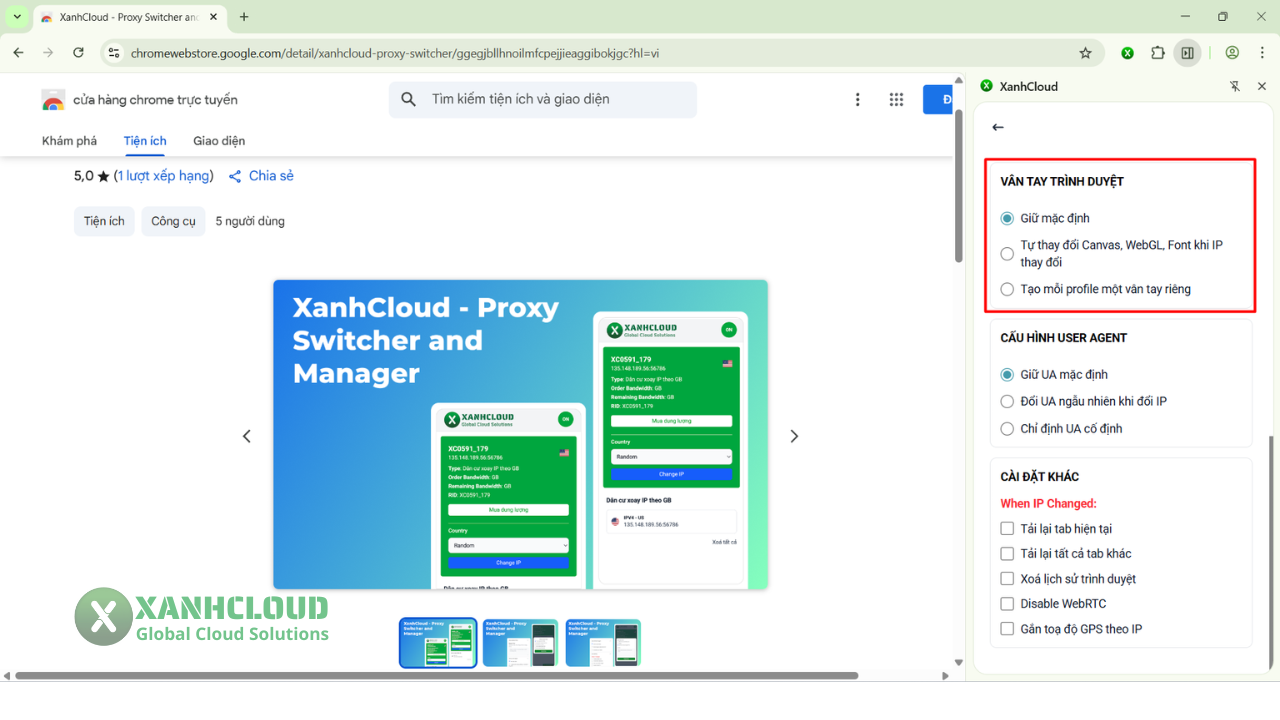
Task: Click the "5 người dùng" user count text
Action: (250, 221)
